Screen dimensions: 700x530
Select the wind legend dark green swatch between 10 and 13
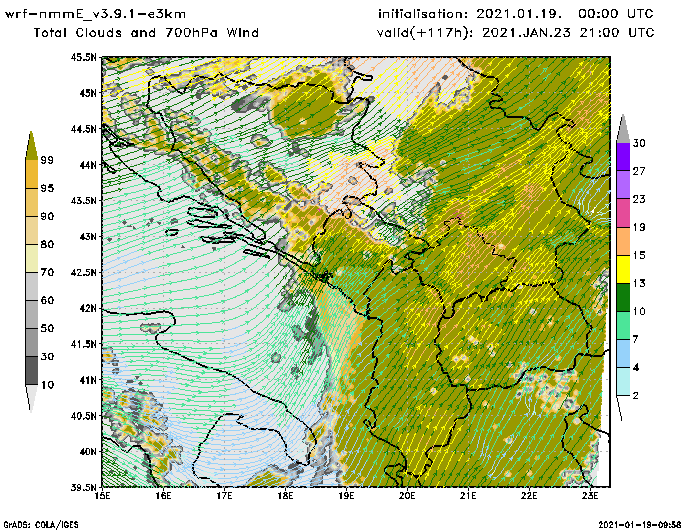coord(623,297)
